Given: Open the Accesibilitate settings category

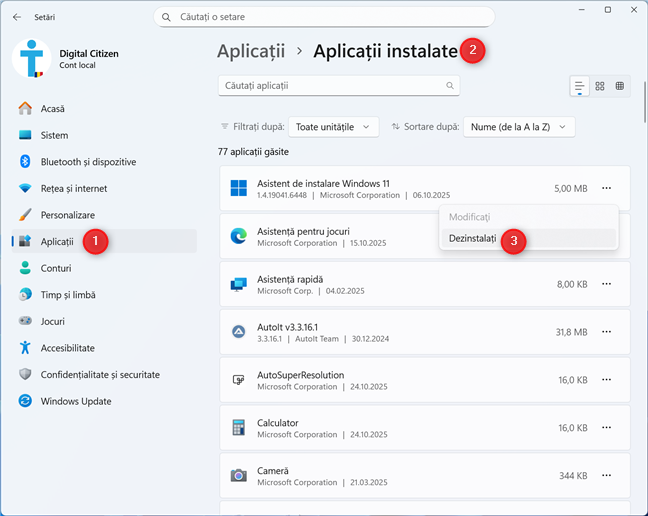Looking at the screenshot, I should coord(104,348).
